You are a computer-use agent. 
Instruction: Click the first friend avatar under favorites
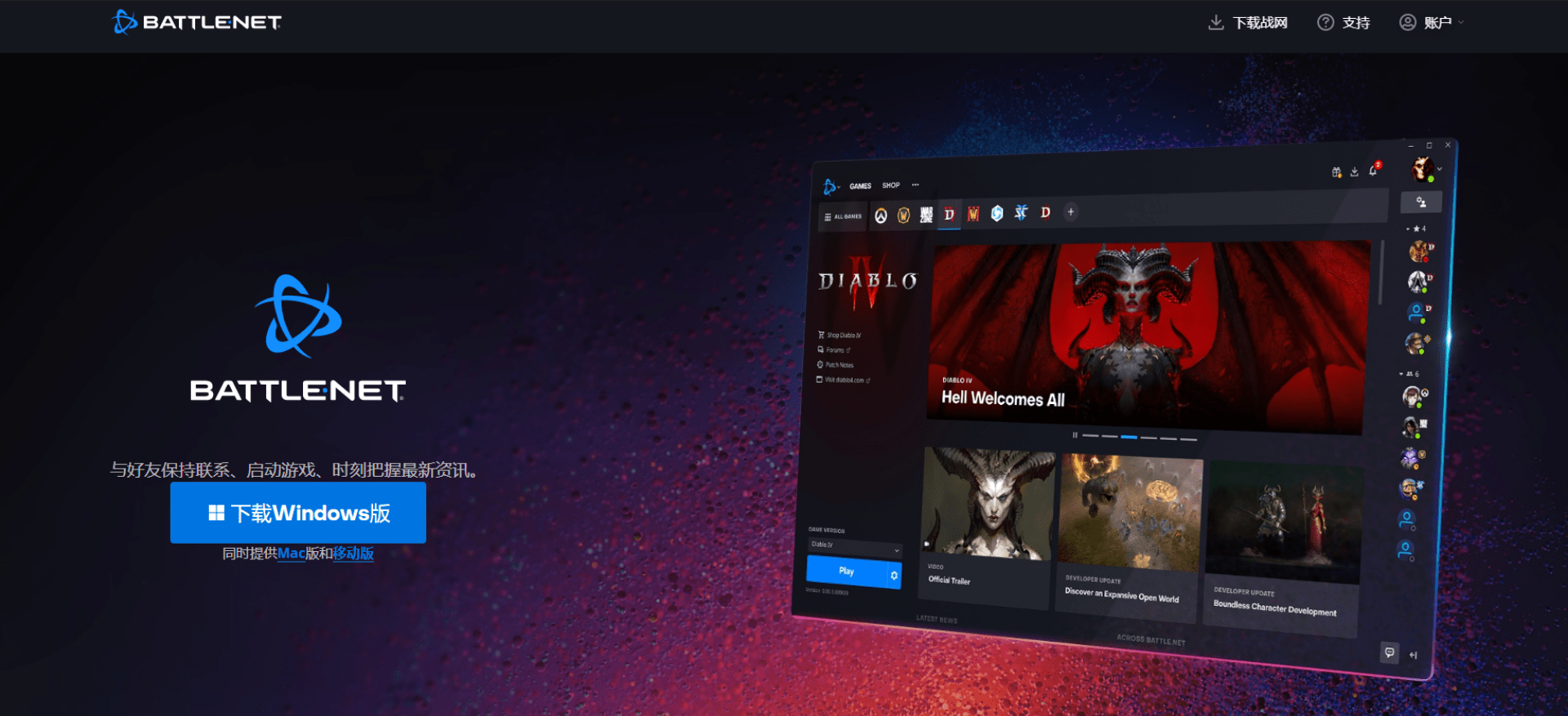(1419, 251)
